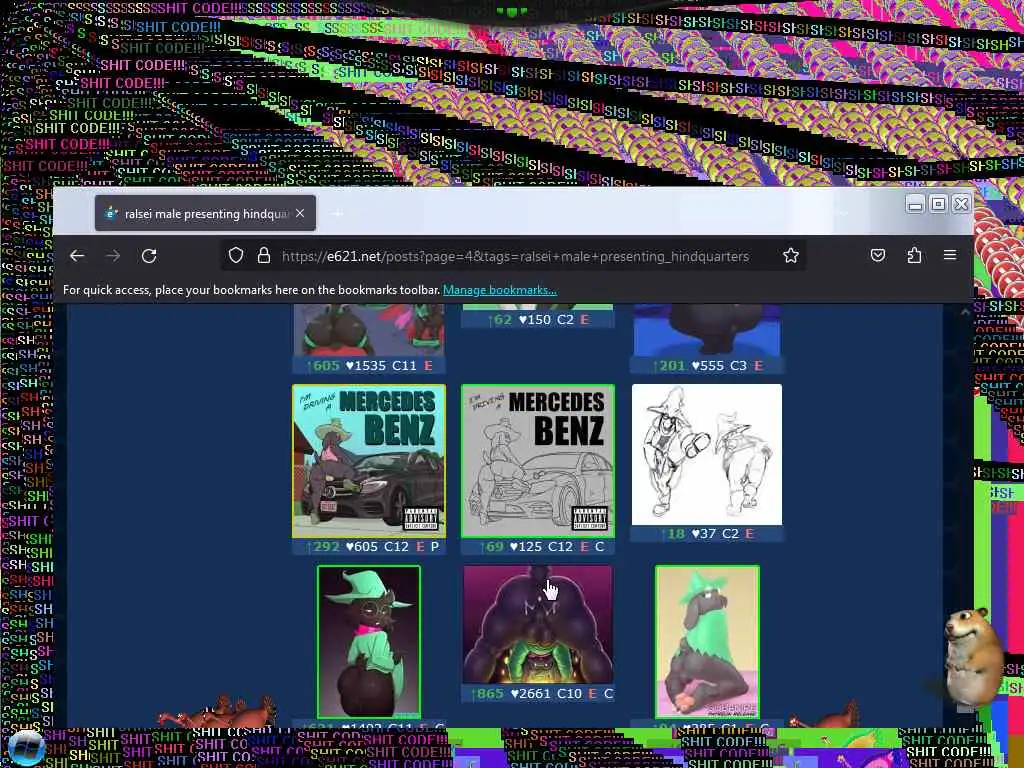Maximize the browser window
Viewport: 1024px width, 768px height.
click(938, 204)
